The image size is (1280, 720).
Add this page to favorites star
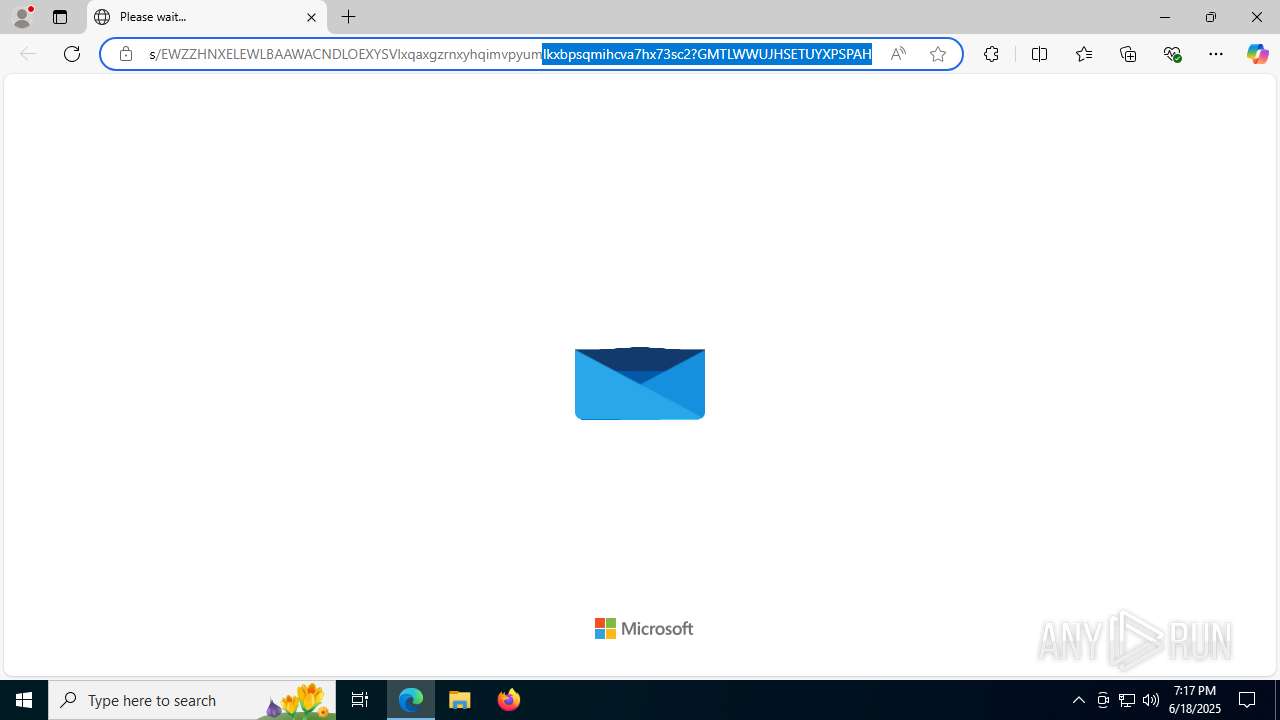(938, 54)
